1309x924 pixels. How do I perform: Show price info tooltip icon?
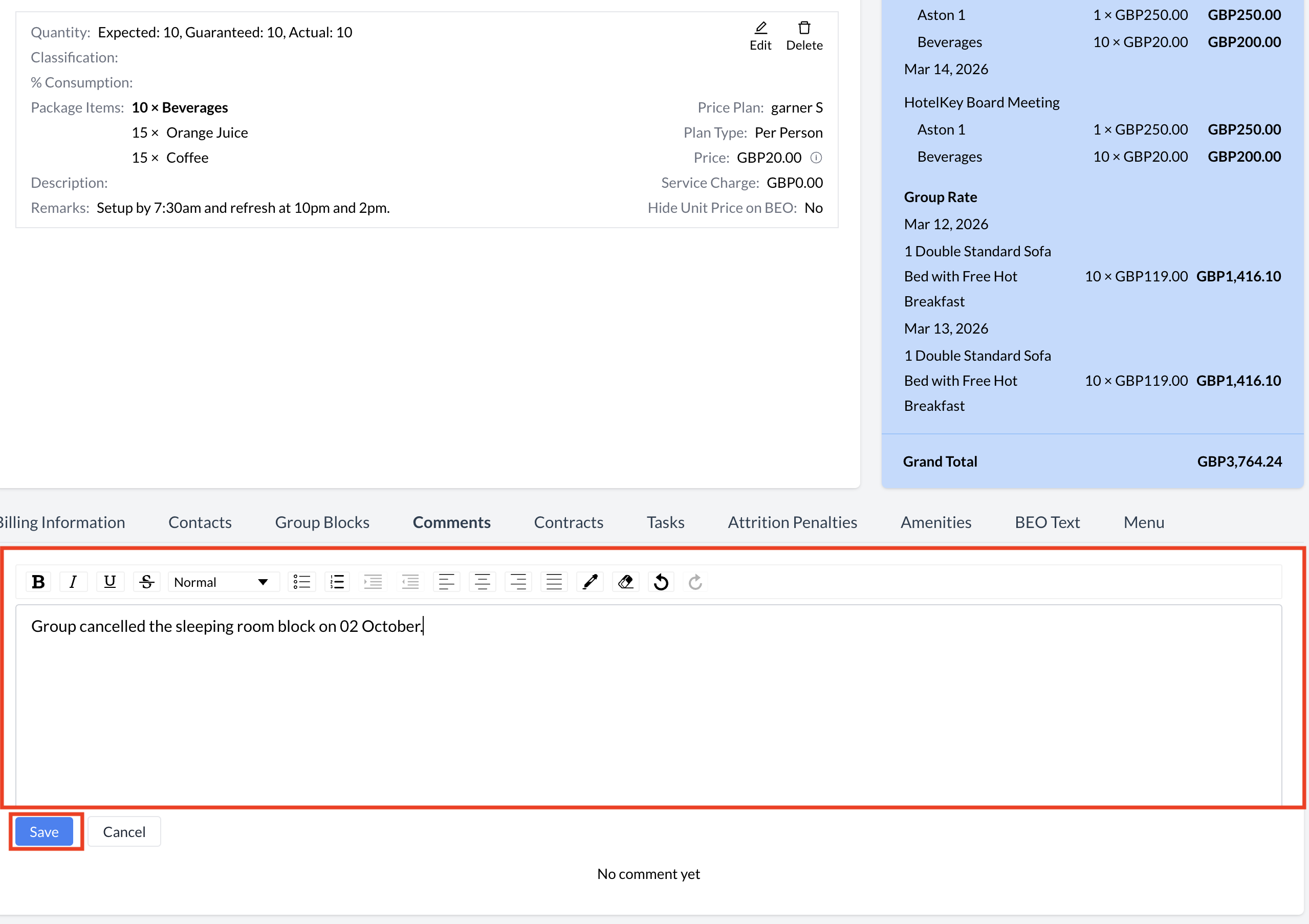[x=816, y=157]
